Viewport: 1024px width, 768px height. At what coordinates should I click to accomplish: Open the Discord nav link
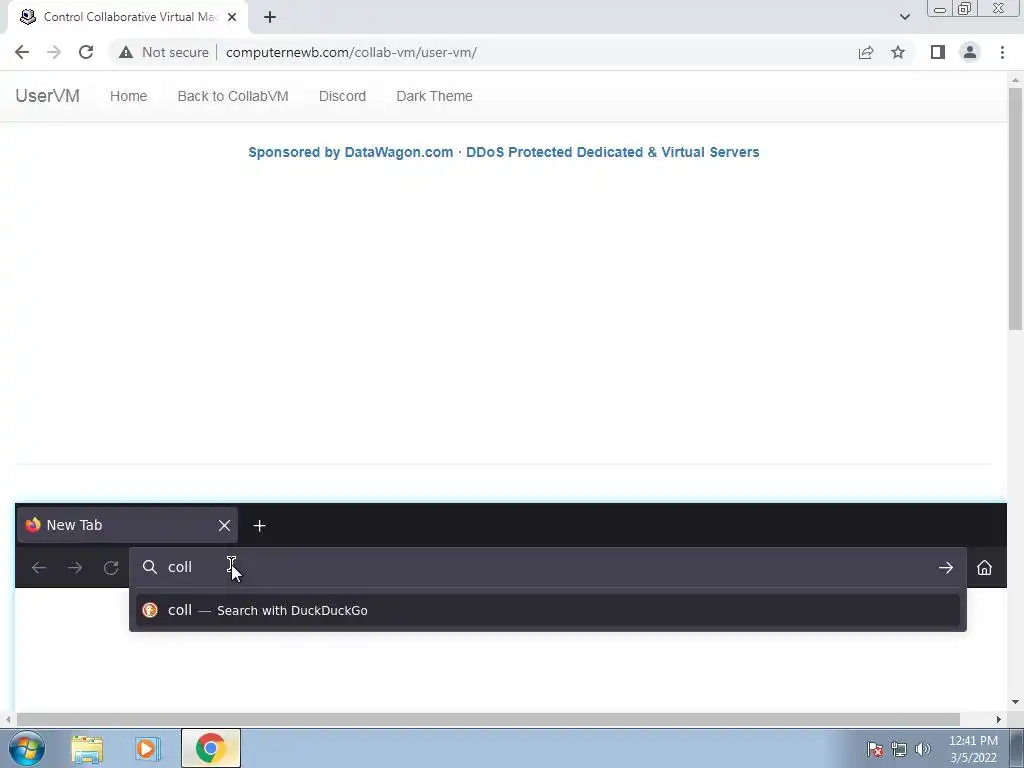pos(342,96)
